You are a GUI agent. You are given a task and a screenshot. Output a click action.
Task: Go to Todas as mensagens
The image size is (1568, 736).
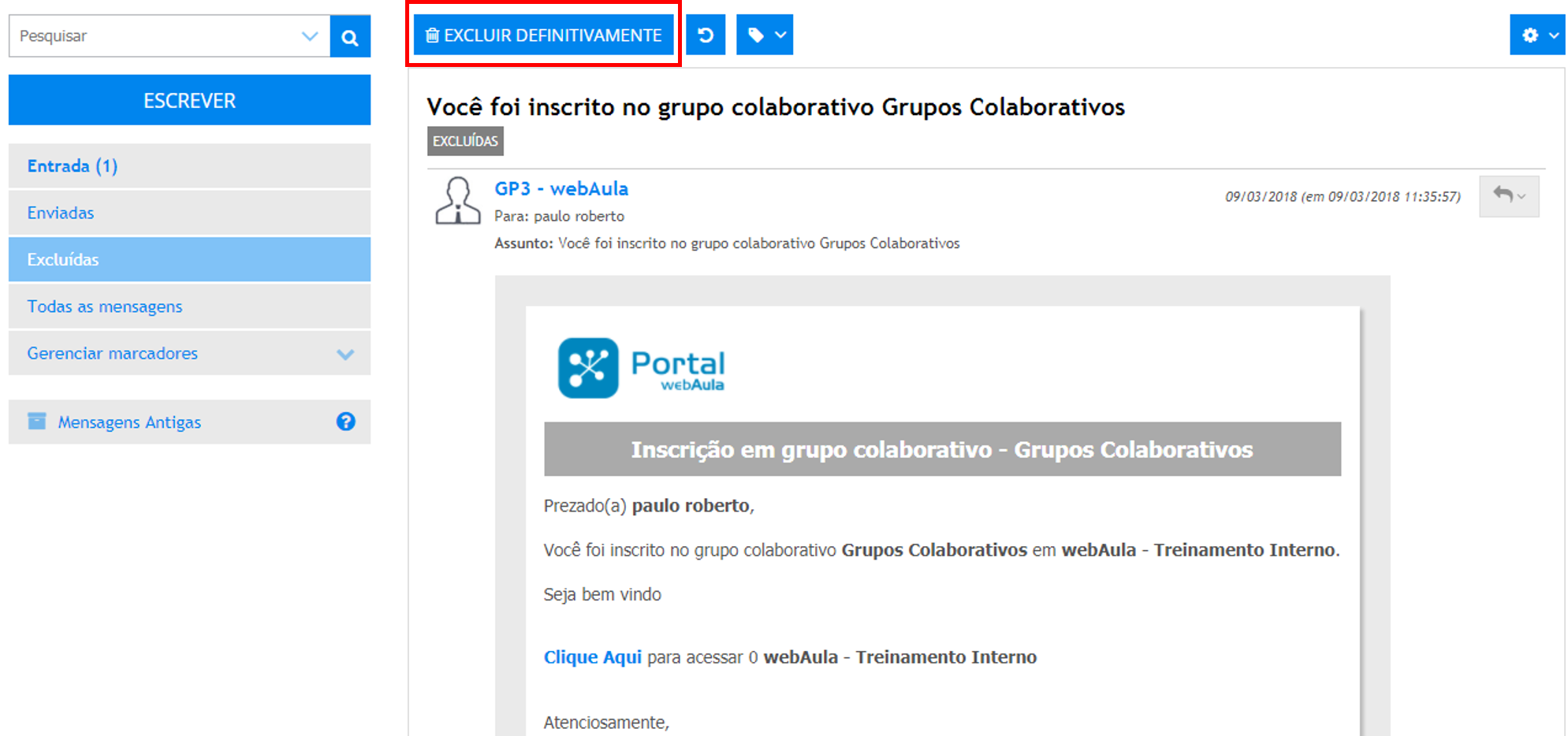click(105, 307)
